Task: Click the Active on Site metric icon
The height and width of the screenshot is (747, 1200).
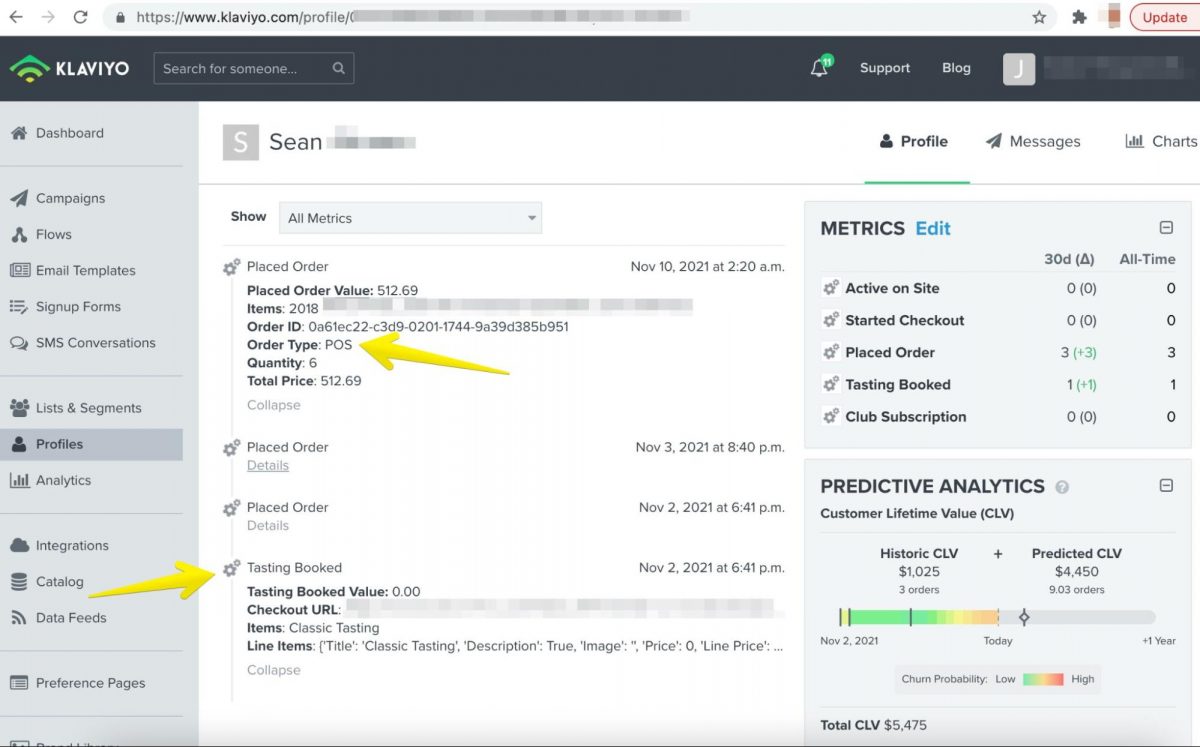Action: (830, 288)
